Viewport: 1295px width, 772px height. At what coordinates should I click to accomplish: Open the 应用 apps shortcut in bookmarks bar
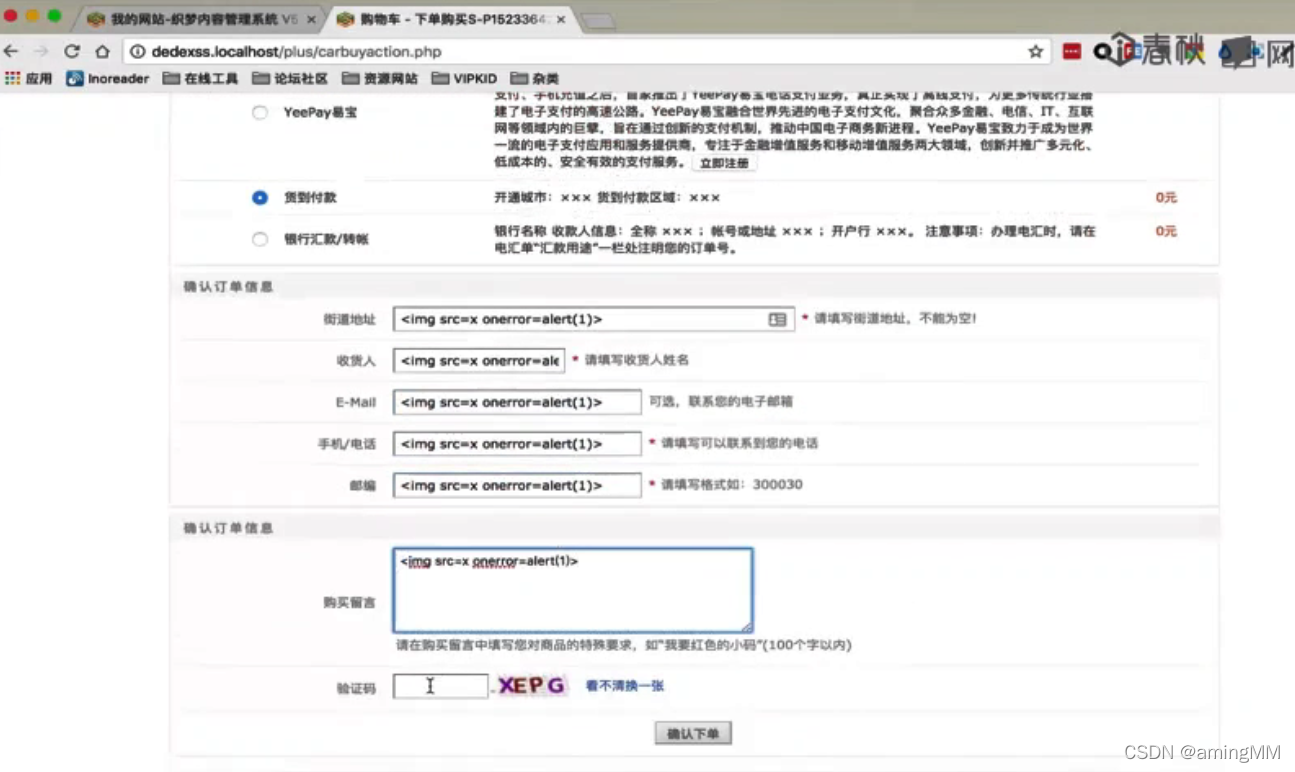29,78
